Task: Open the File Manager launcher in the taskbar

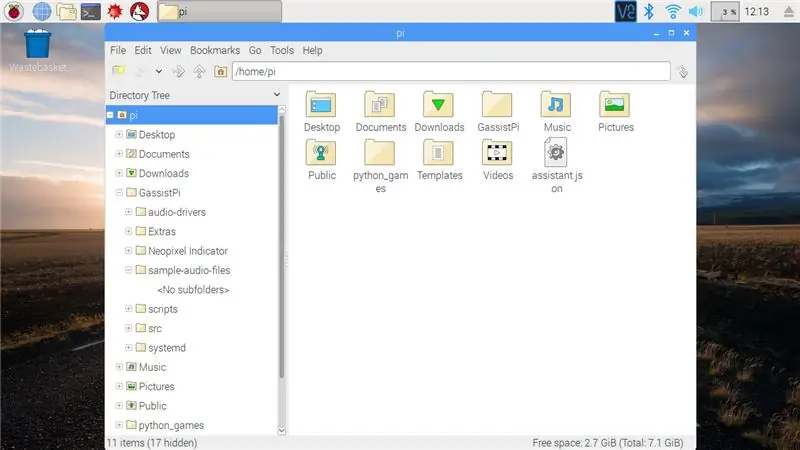Action: click(x=66, y=11)
